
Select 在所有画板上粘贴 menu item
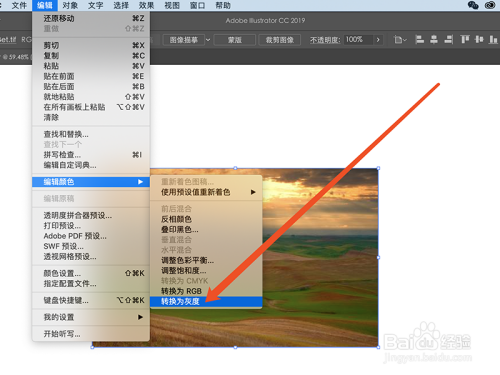(91, 107)
